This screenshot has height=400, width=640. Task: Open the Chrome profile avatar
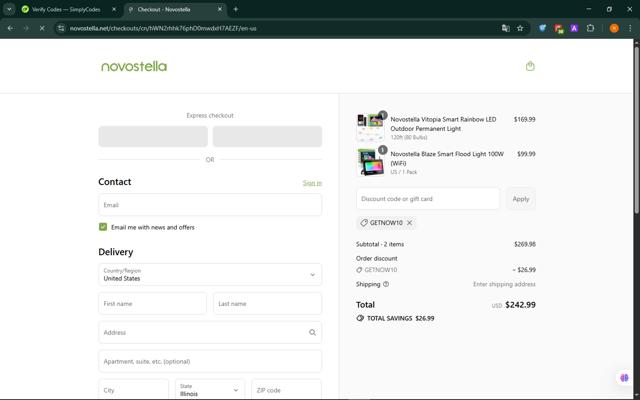pos(614,28)
